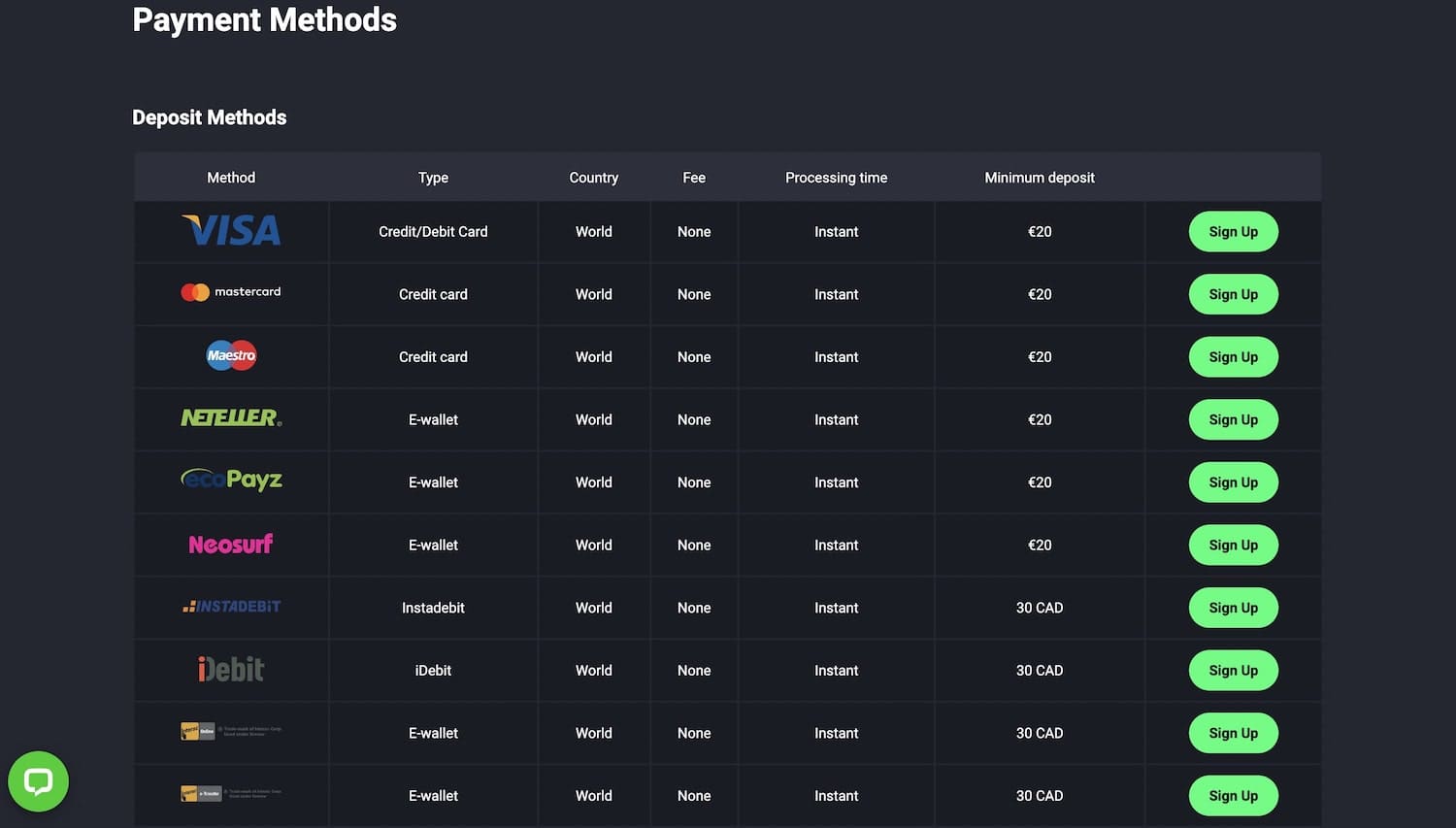Click "E-wallet" in the Neosurf row

tap(433, 545)
